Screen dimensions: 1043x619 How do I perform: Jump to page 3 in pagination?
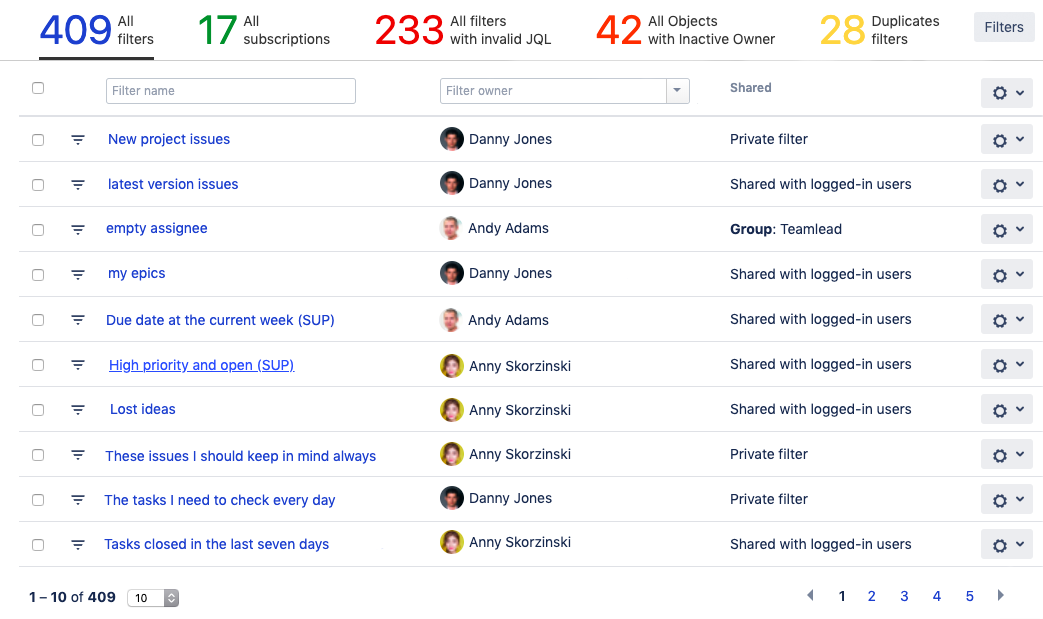(x=904, y=596)
